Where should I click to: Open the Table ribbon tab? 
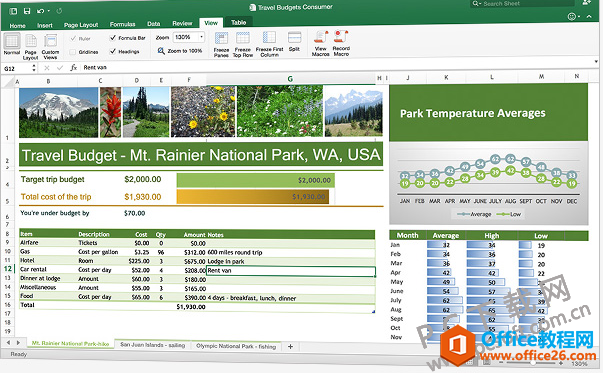(238, 22)
